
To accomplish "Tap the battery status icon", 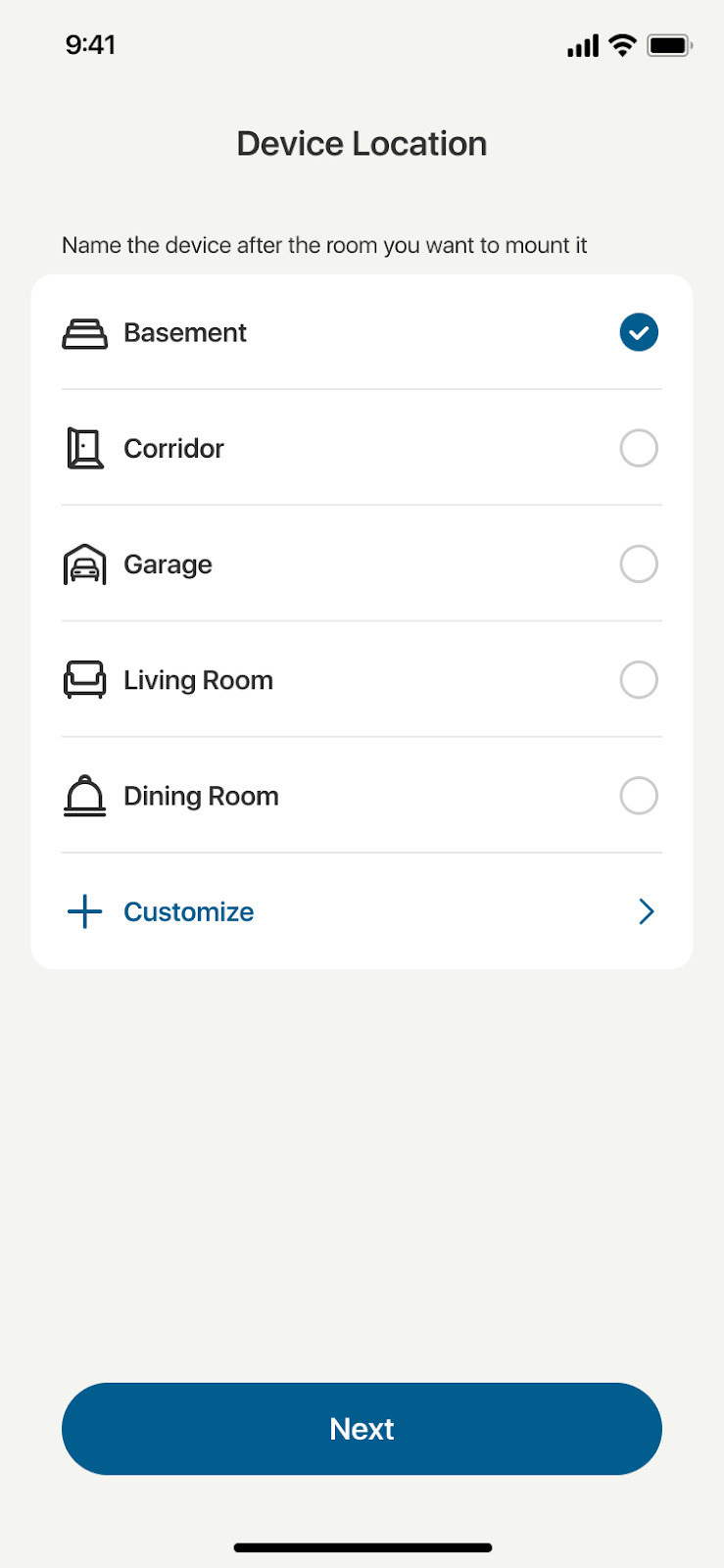I will point(669,45).
